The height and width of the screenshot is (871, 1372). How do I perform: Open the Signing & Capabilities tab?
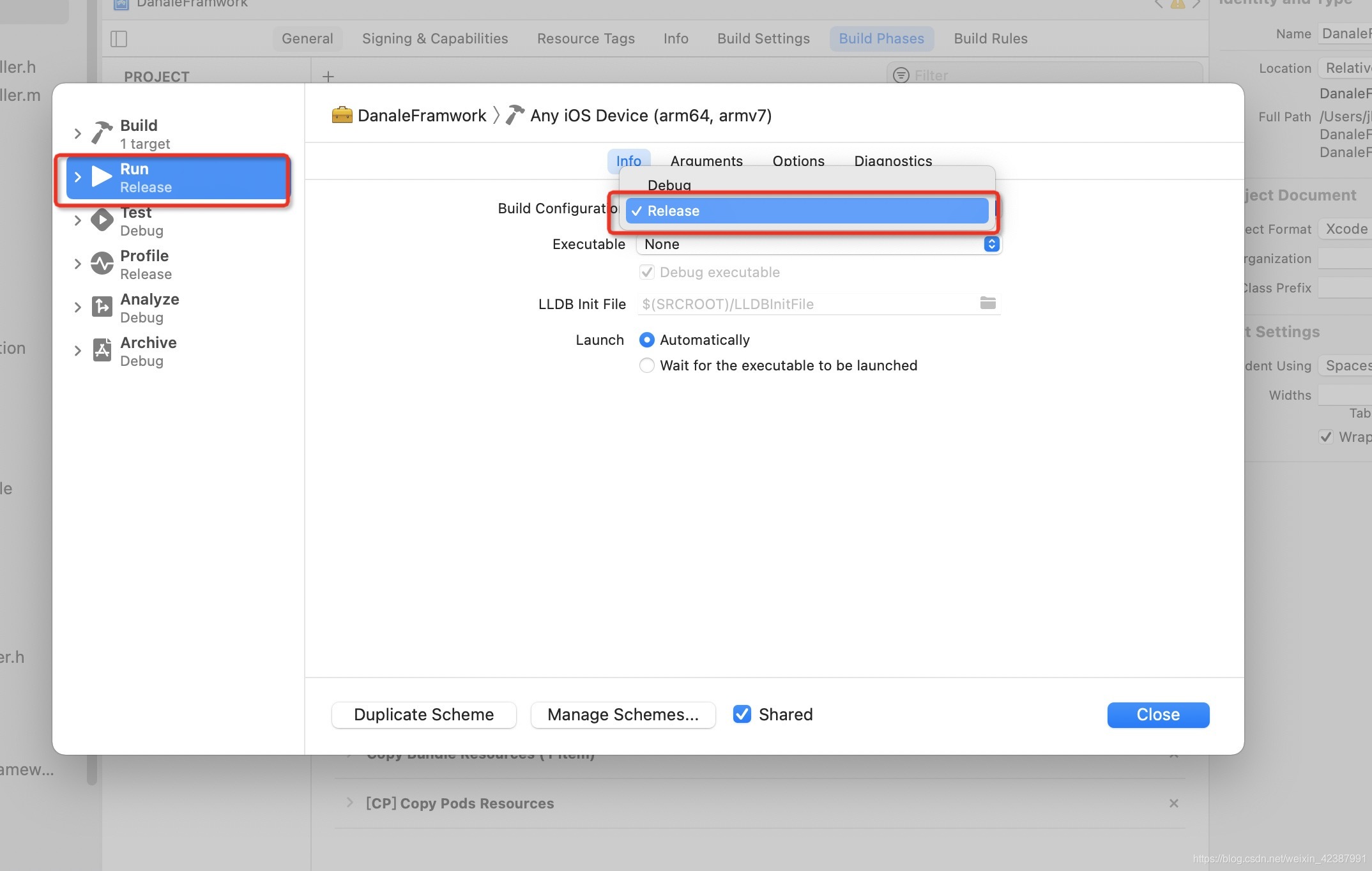pos(435,38)
